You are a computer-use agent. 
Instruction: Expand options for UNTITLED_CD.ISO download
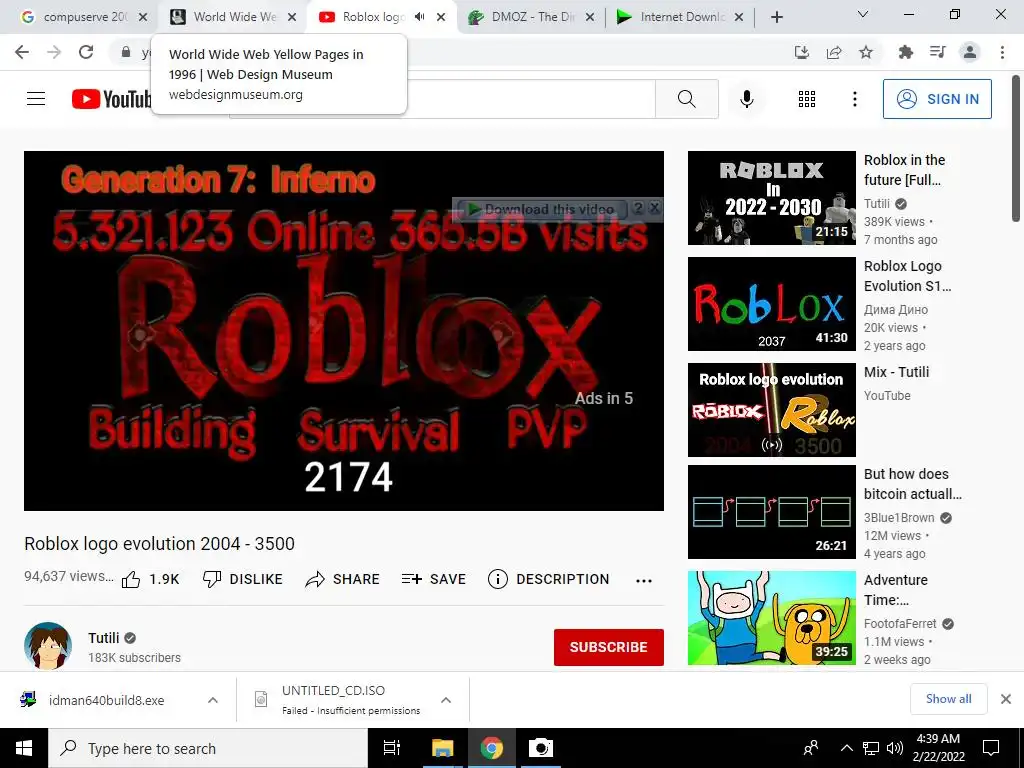click(x=446, y=700)
